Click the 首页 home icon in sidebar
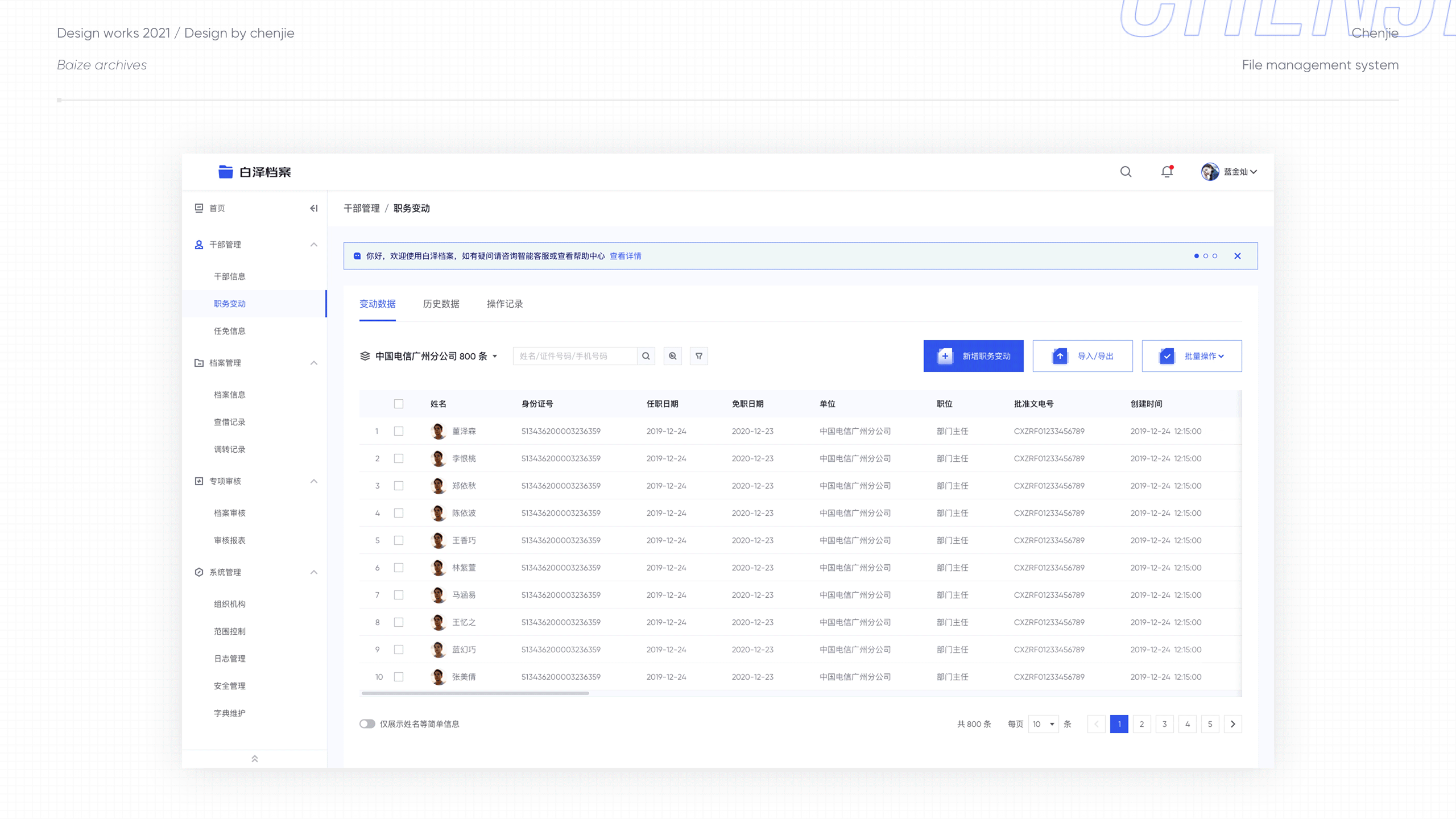This screenshot has height=819, width=1456. pos(199,208)
